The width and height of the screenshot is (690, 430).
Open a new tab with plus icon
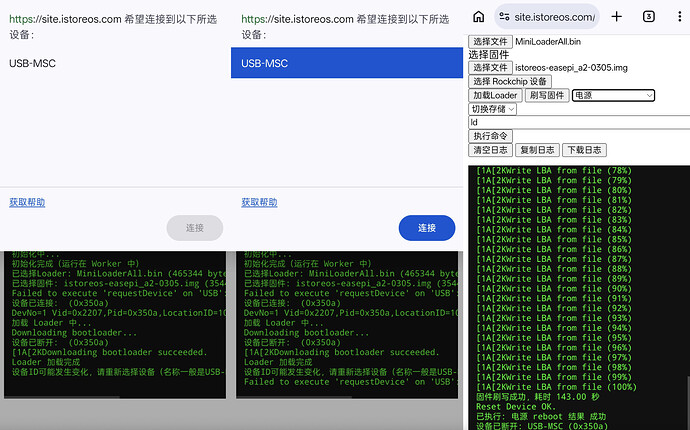(x=617, y=16)
